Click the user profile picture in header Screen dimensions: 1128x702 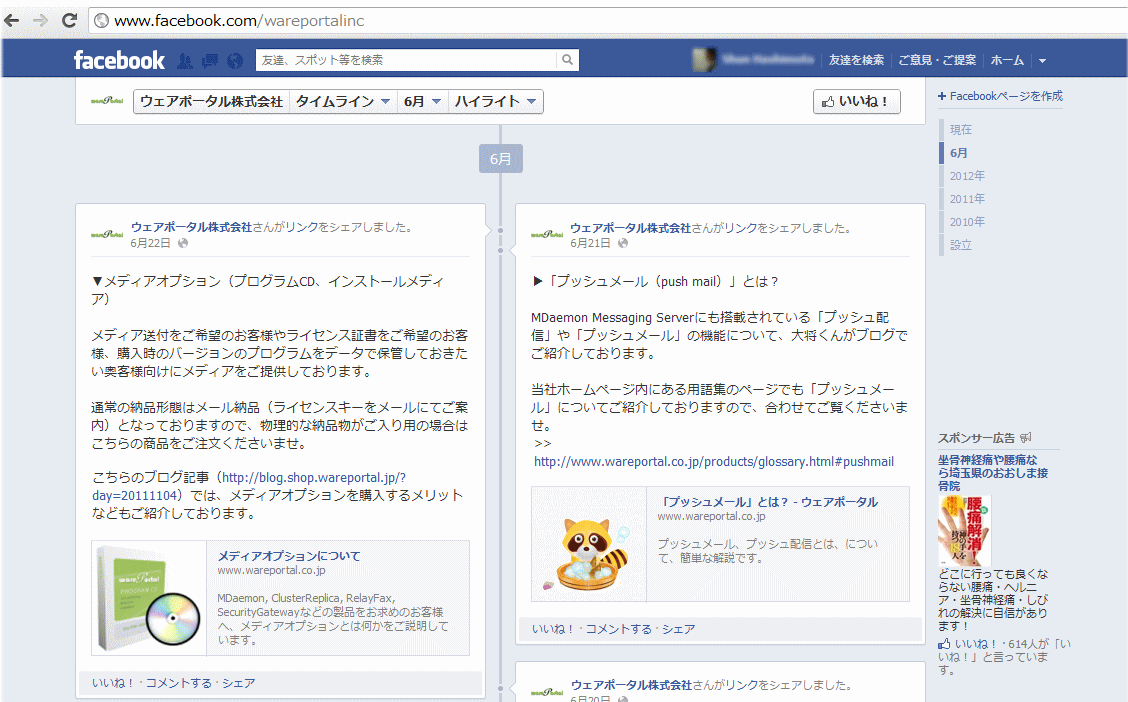click(x=704, y=60)
